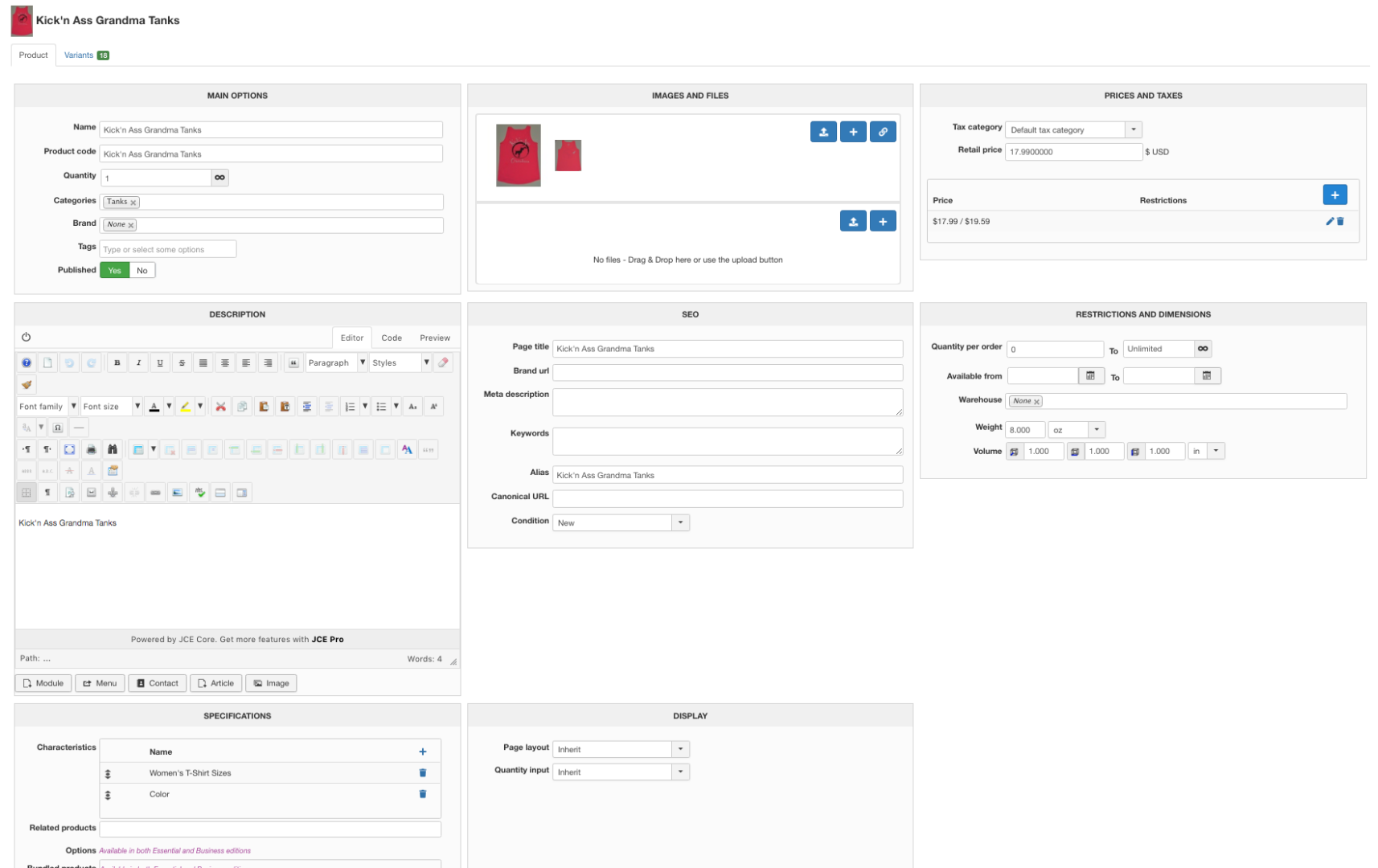Click the Menu button below editor

(100, 684)
